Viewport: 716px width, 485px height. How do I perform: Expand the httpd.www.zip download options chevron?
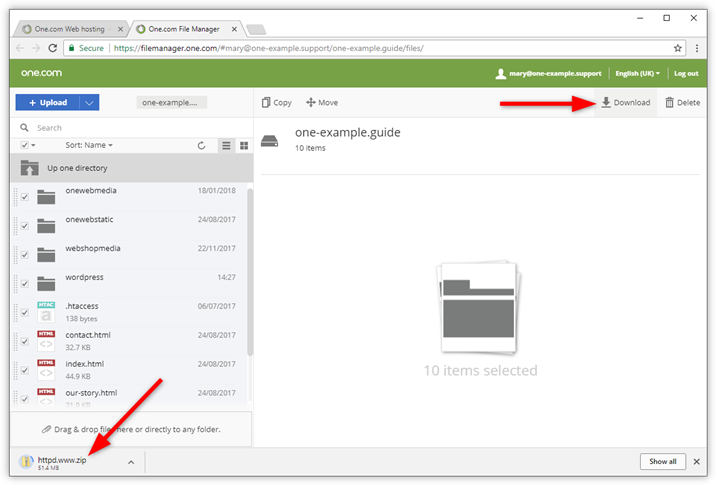(131, 462)
